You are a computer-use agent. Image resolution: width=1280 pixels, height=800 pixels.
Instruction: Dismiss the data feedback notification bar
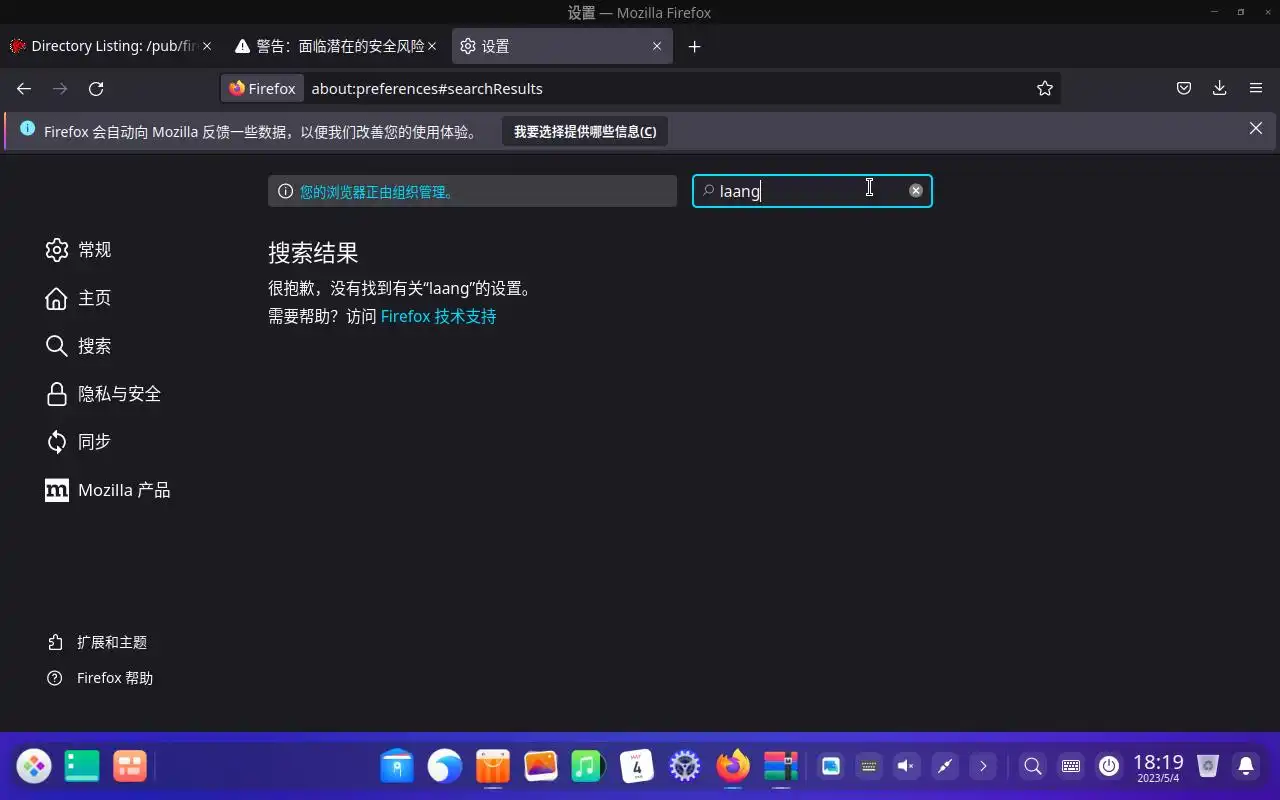click(x=1256, y=128)
